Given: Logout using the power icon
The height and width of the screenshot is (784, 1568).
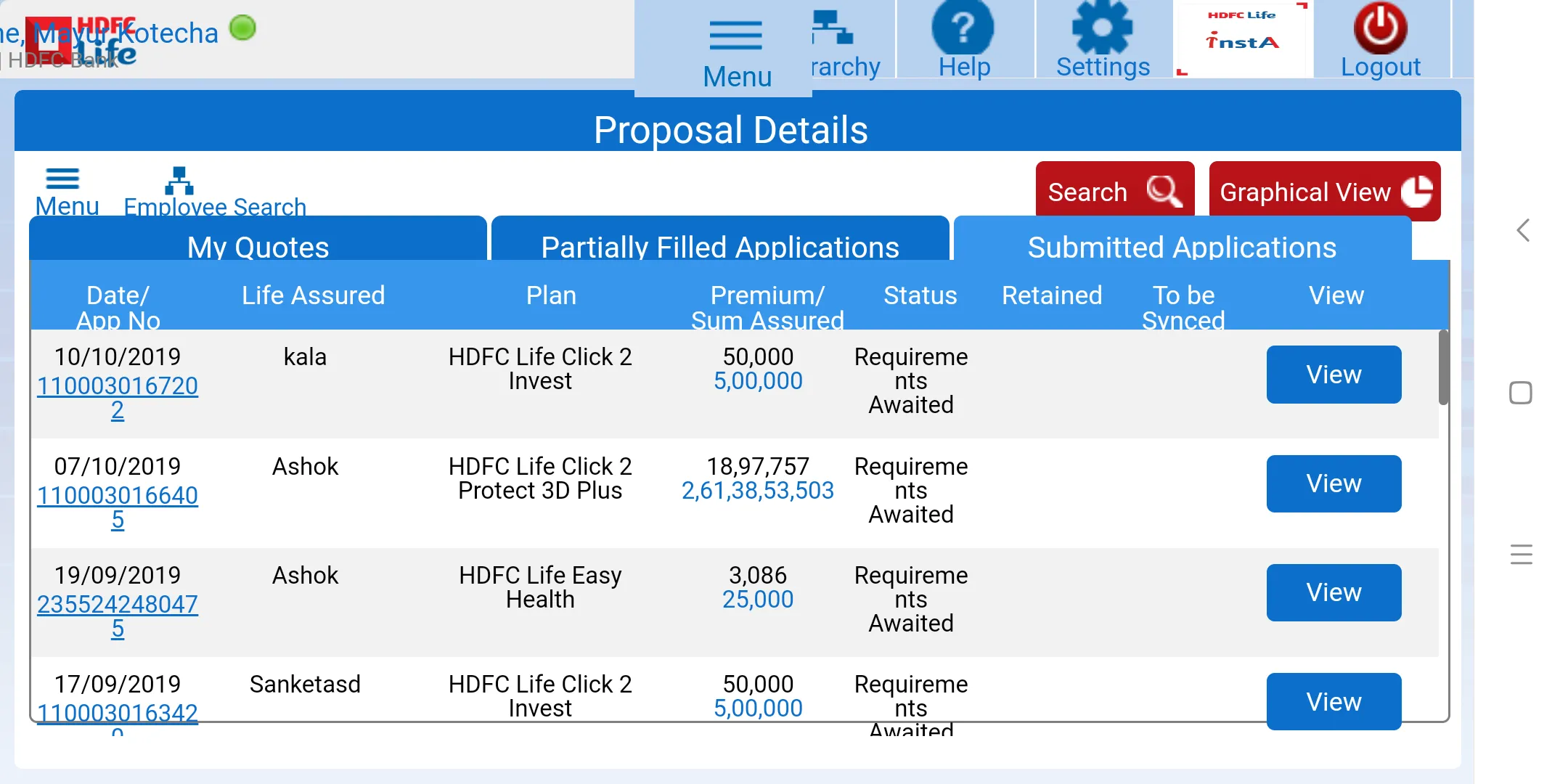Looking at the screenshot, I should (x=1379, y=28).
